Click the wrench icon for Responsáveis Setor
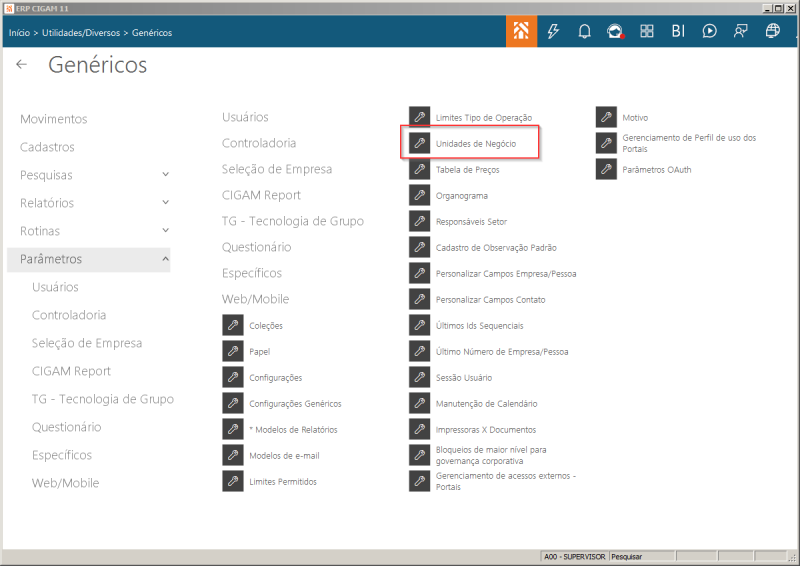The image size is (800, 566). [419, 222]
